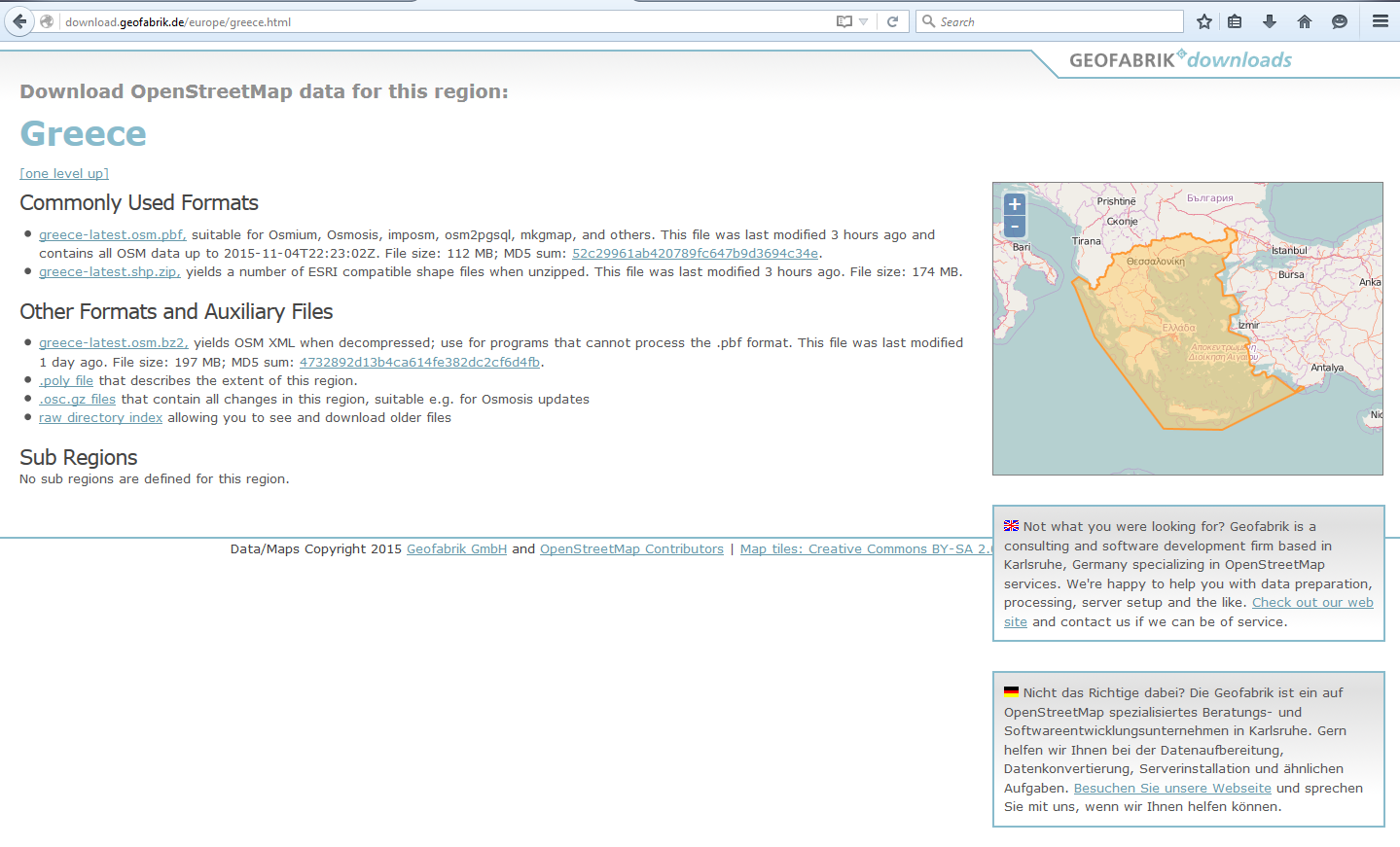Viewport: 1400px width, 847px height.
Task: Download greece-latest.osm.pbf file
Action: point(113,234)
